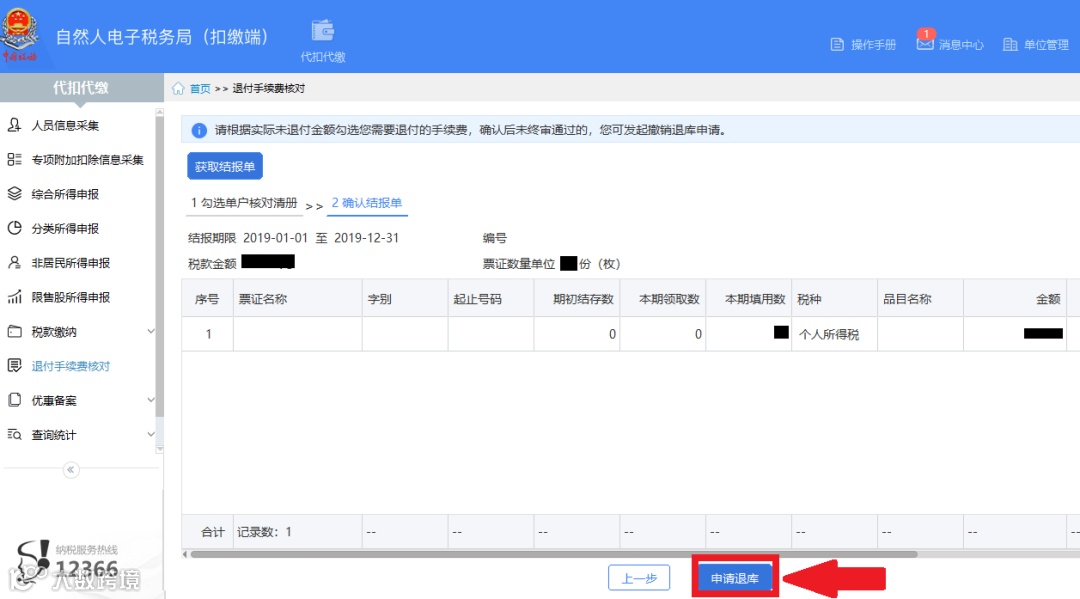Go to 首页 via home icon
Viewport: 1080px width, 599px height.
(178, 88)
